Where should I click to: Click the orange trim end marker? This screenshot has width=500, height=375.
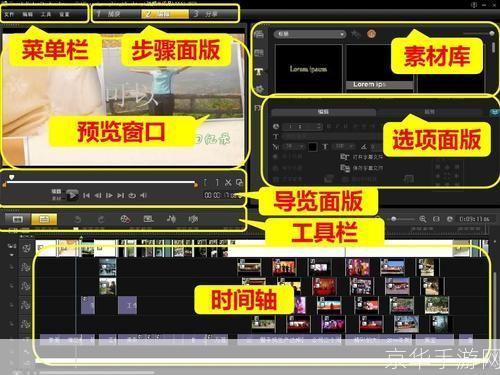(196, 184)
